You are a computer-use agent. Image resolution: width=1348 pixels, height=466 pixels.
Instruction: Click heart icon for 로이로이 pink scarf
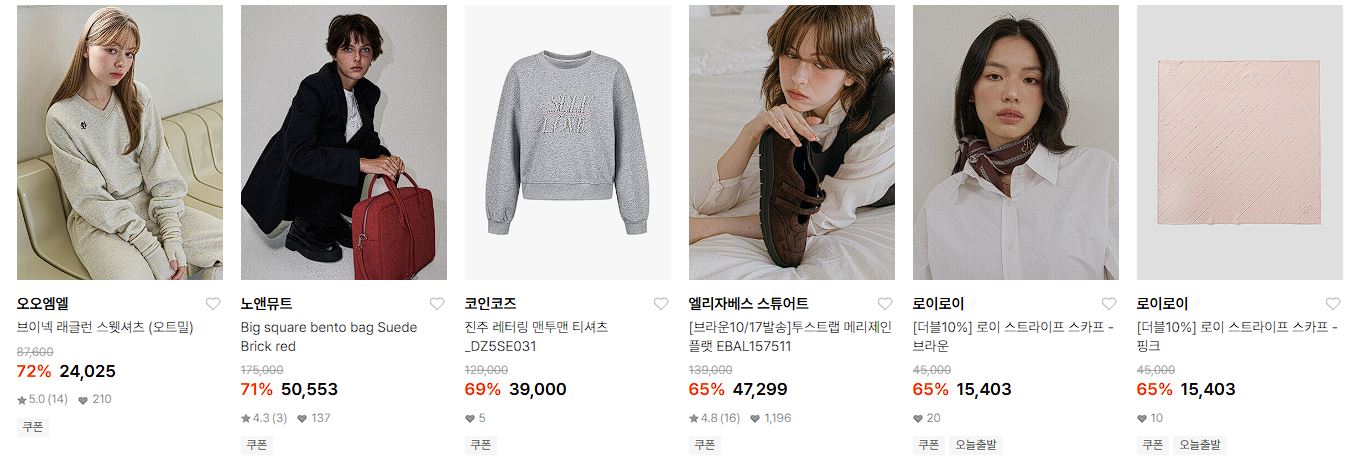pos(1332,304)
